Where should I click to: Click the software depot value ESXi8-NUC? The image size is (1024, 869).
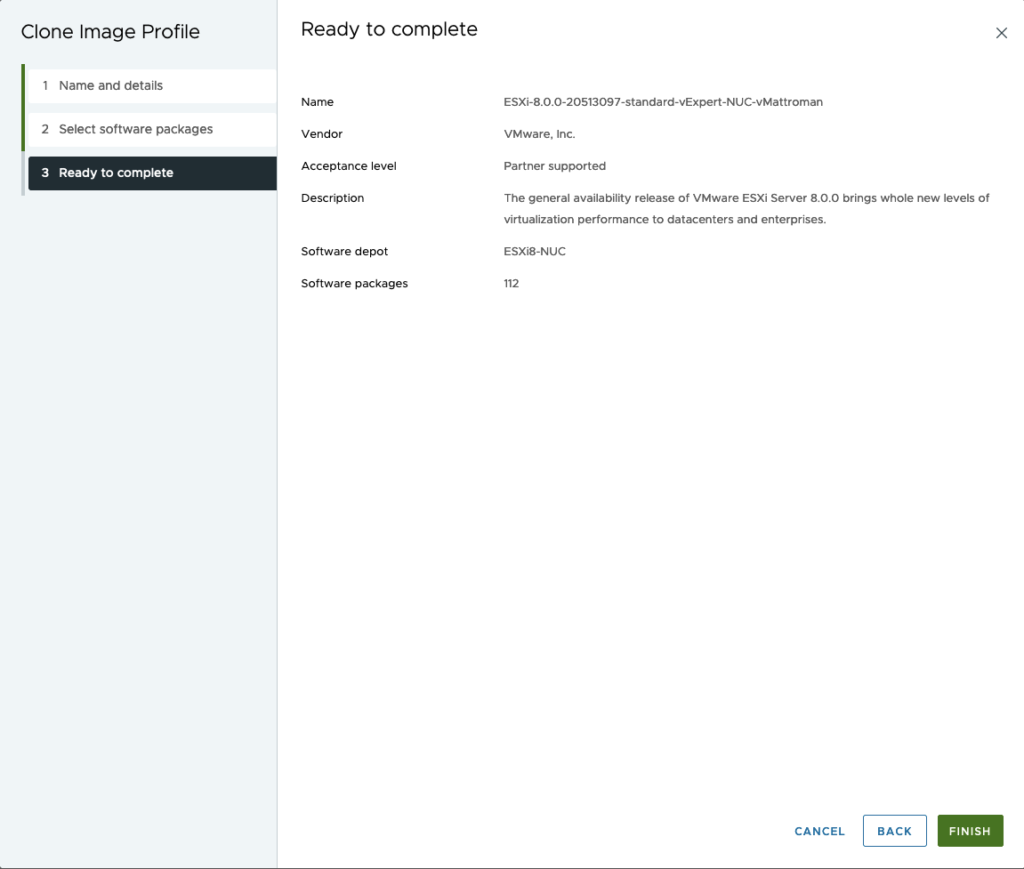[x=534, y=251]
